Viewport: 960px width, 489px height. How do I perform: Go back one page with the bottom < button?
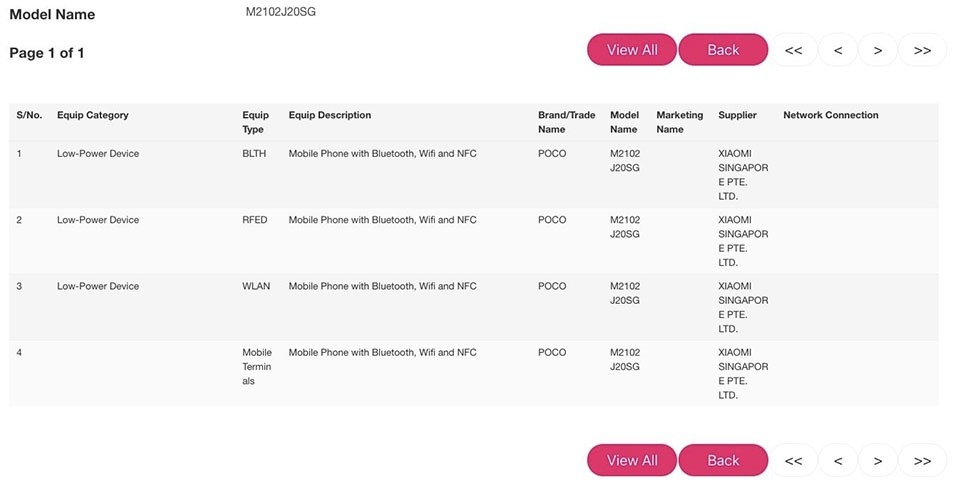(838, 461)
